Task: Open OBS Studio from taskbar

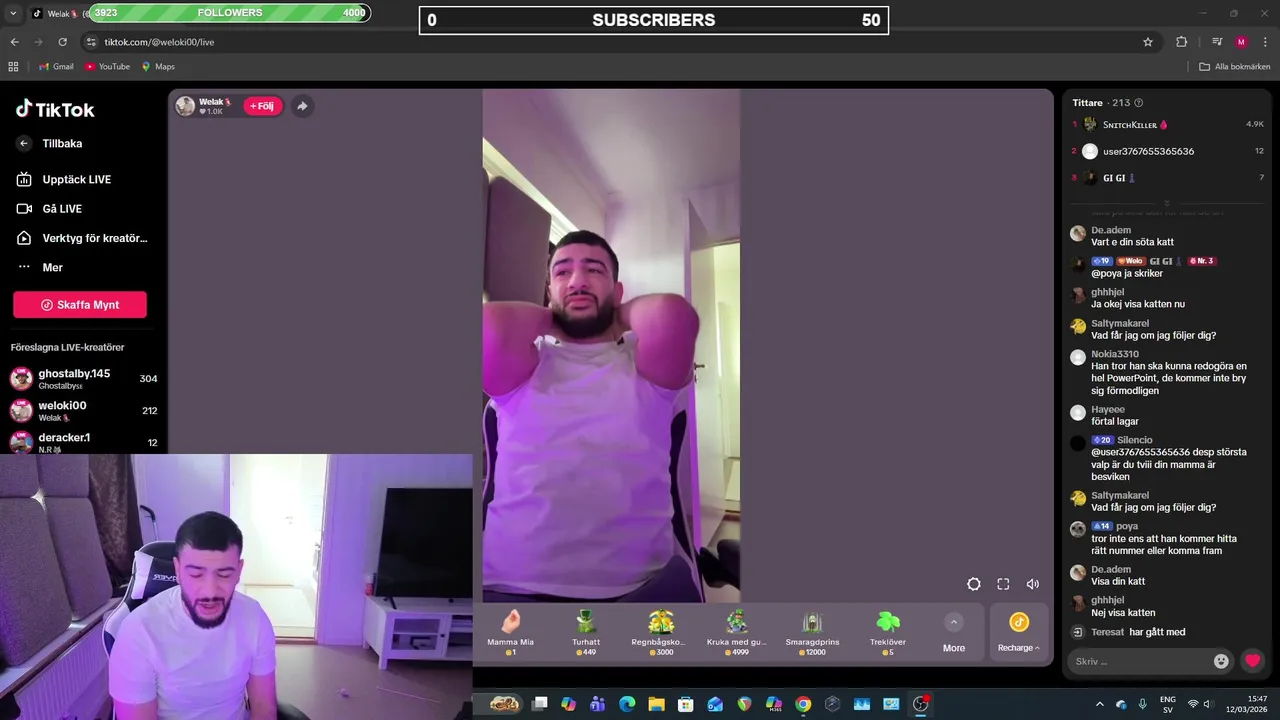Action: 921,704
